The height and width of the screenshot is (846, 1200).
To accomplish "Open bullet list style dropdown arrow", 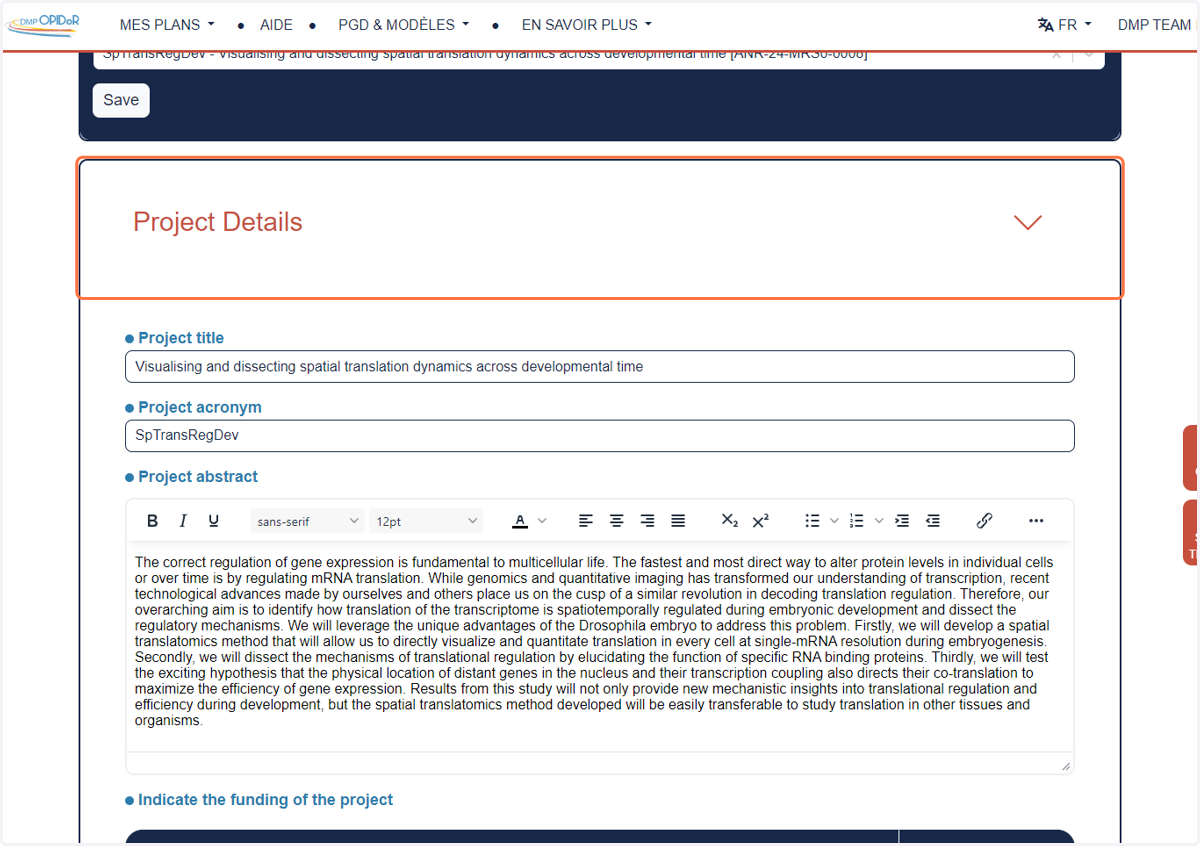I will [x=835, y=521].
